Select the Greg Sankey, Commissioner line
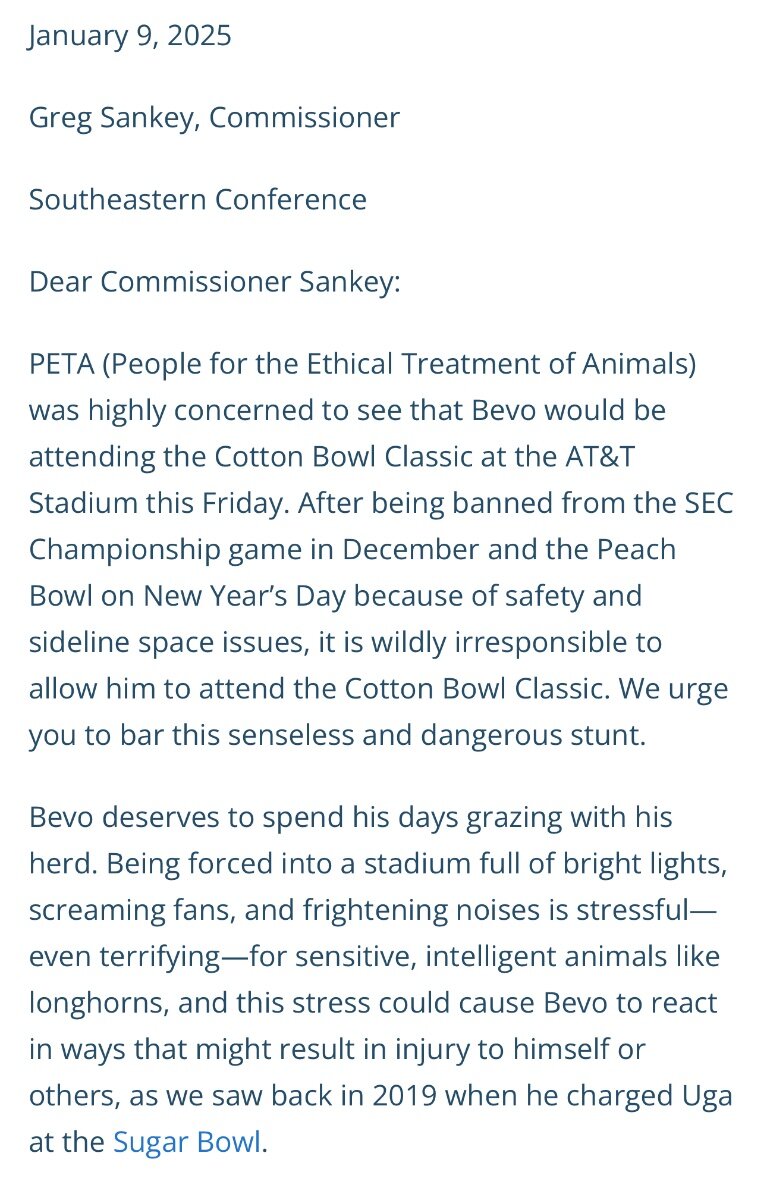767x1200 pixels. [214, 118]
